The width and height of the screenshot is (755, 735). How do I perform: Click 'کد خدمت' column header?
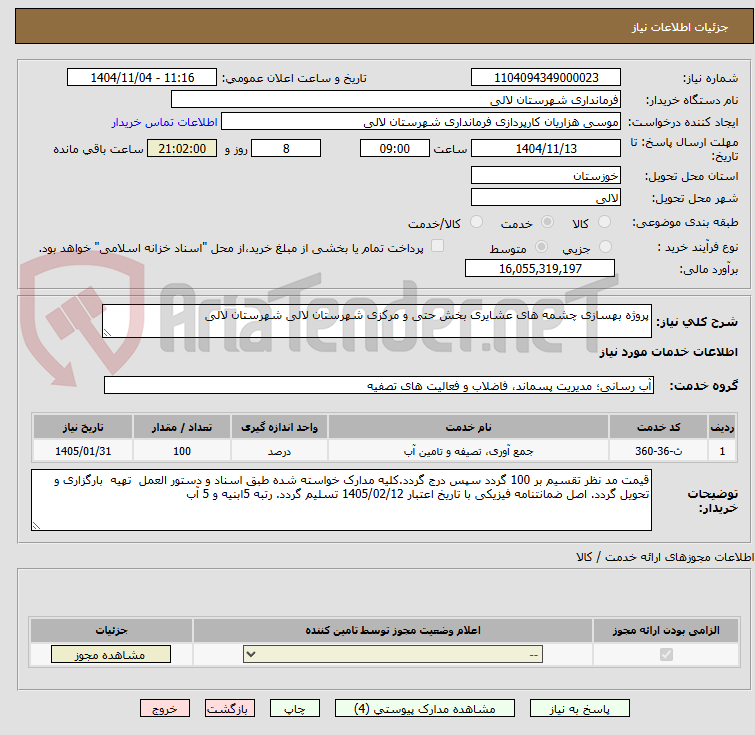(658, 427)
